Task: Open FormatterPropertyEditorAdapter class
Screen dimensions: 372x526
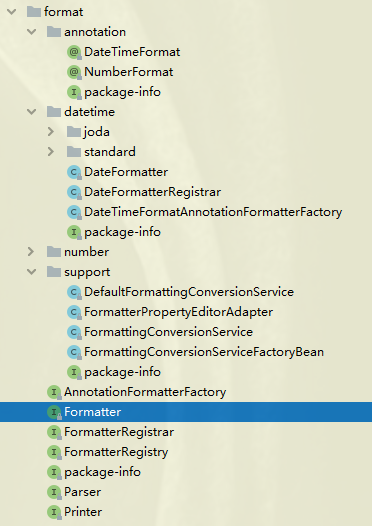Action: (178, 312)
